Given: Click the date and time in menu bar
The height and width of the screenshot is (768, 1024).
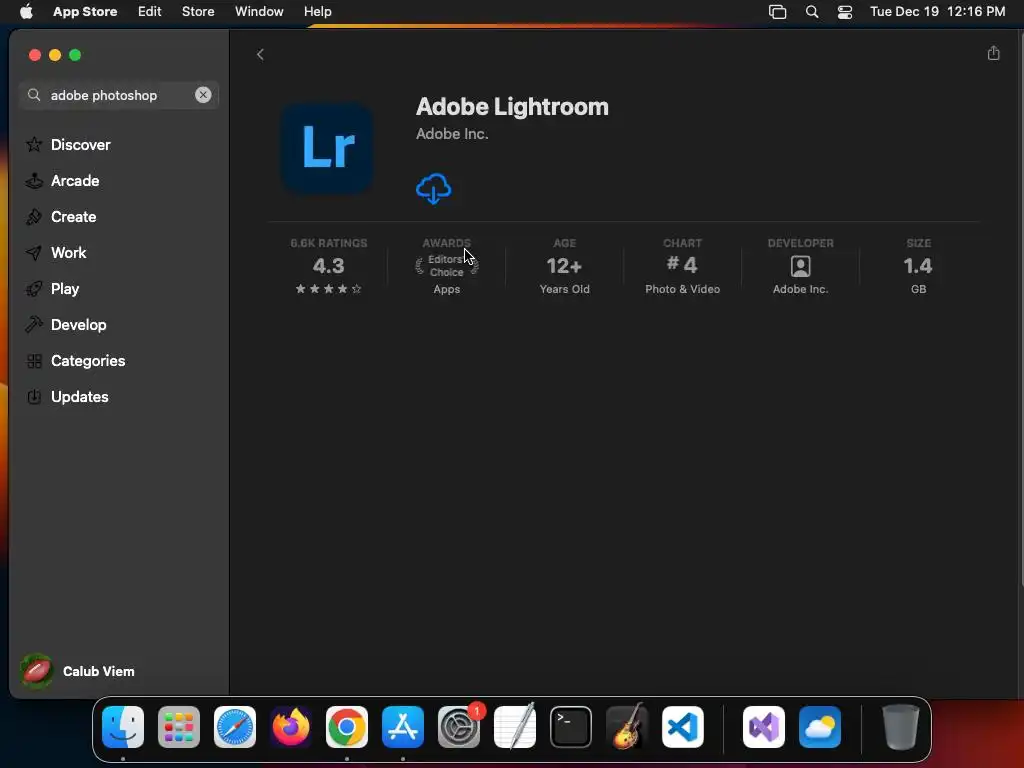Looking at the screenshot, I should click(937, 11).
